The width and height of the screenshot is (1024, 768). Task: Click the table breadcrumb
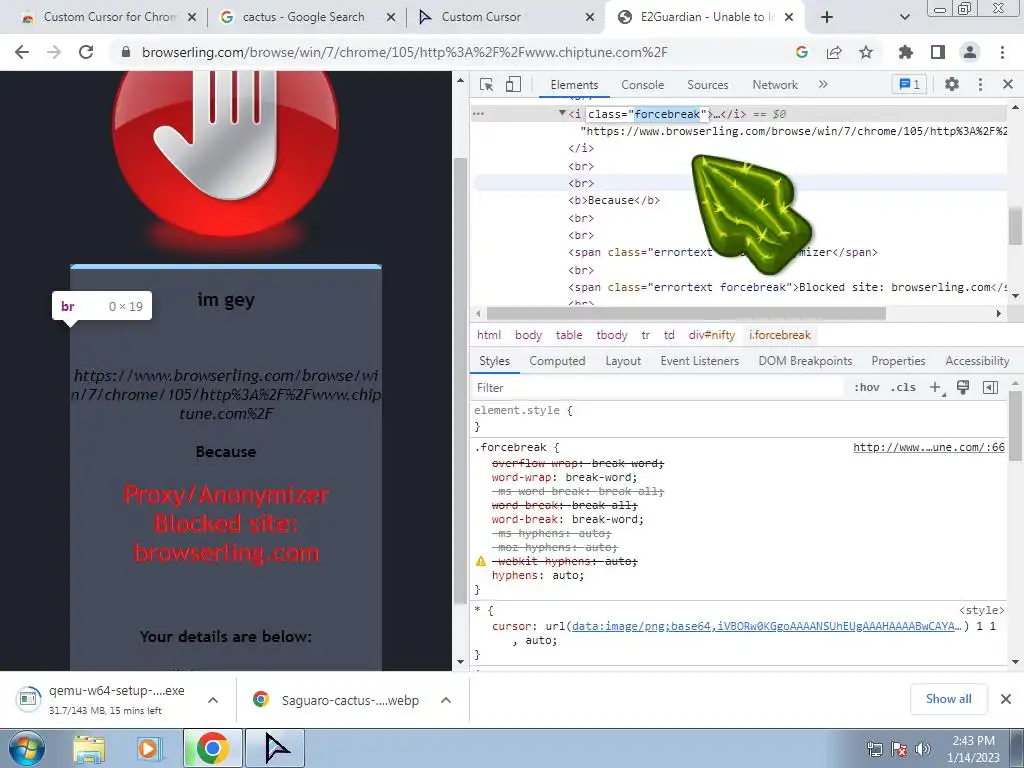pyautogui.click(x=569, y=335)
